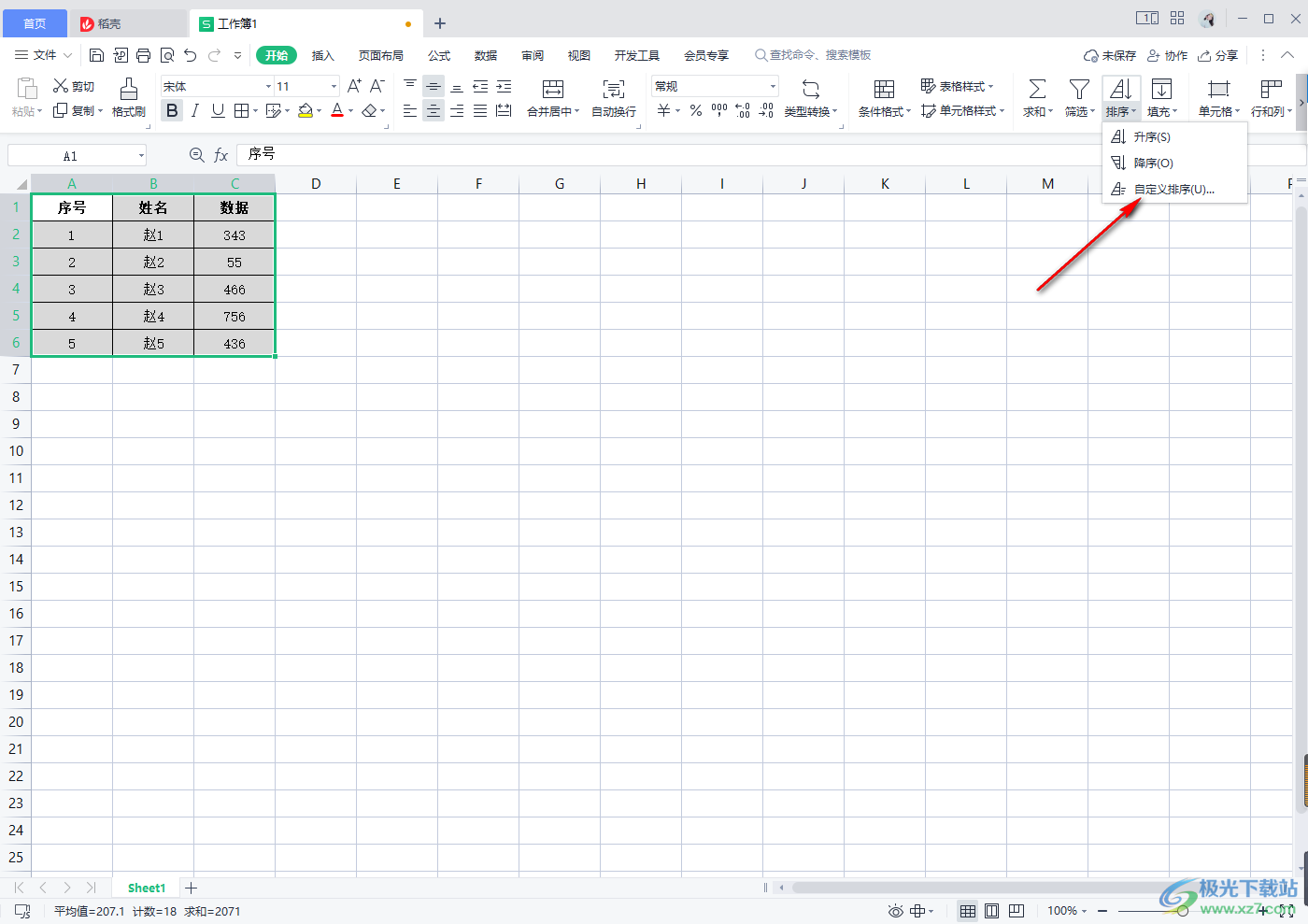Align text to top icon
Screen dimensions: 1308x924
pyautogui.click(x=410, y=86)
